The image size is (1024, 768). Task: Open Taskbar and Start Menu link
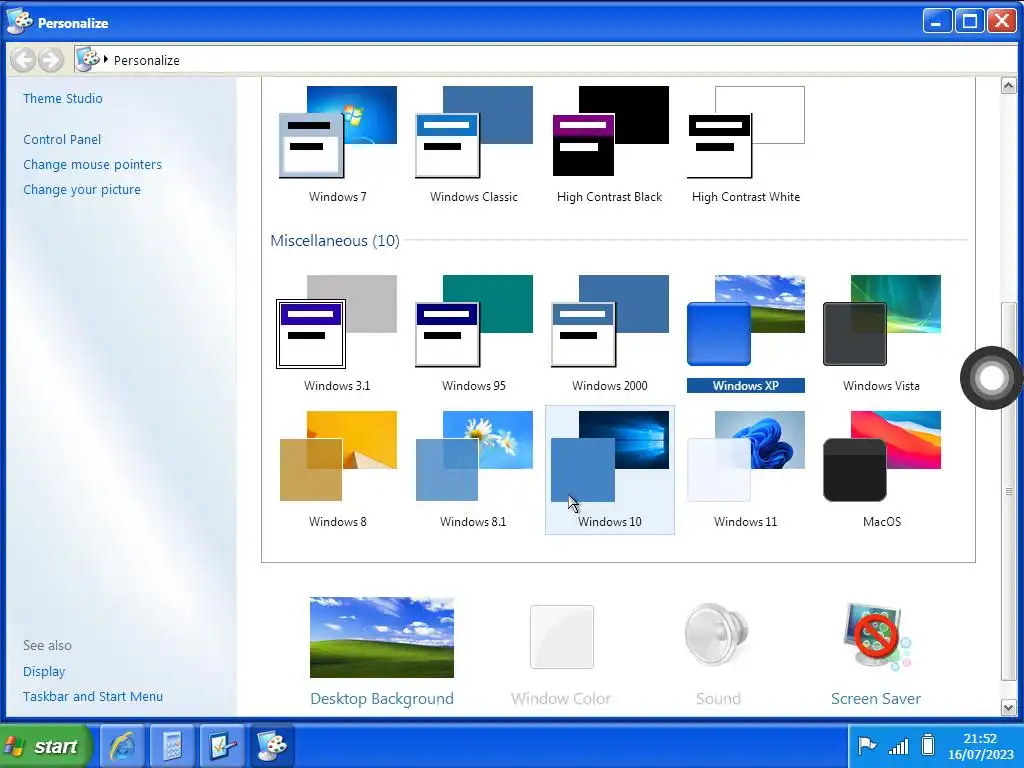[93, 697]
